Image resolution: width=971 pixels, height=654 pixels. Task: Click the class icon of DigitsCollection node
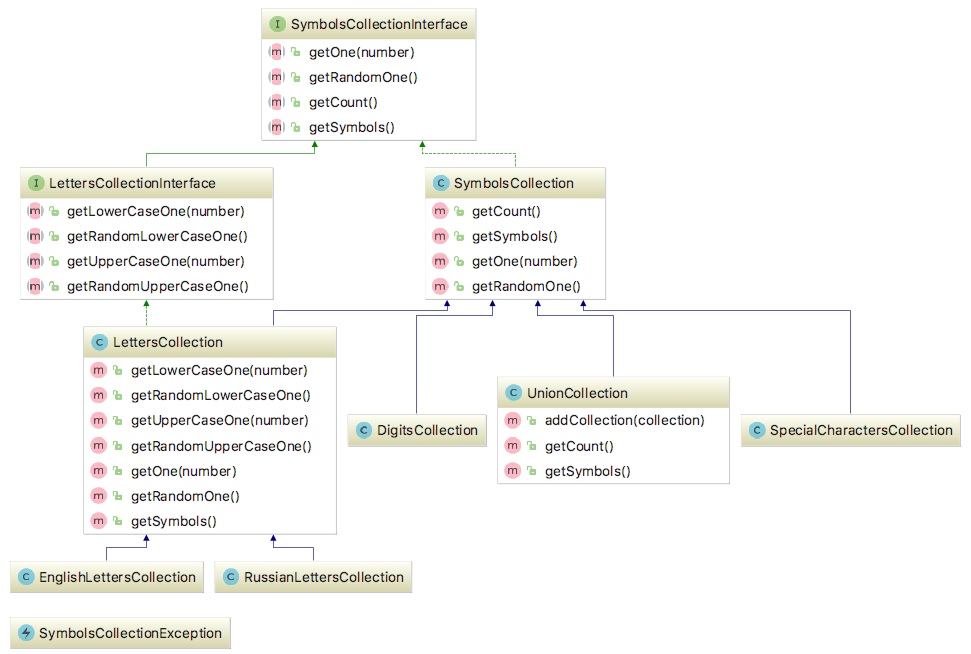[364, 430]
